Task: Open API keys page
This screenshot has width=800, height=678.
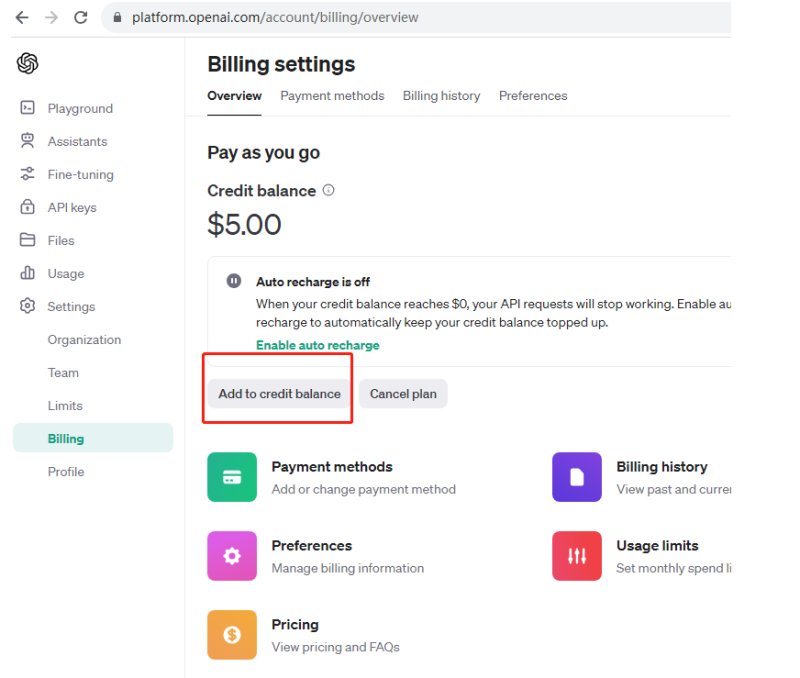Action: tap(72, 208)
